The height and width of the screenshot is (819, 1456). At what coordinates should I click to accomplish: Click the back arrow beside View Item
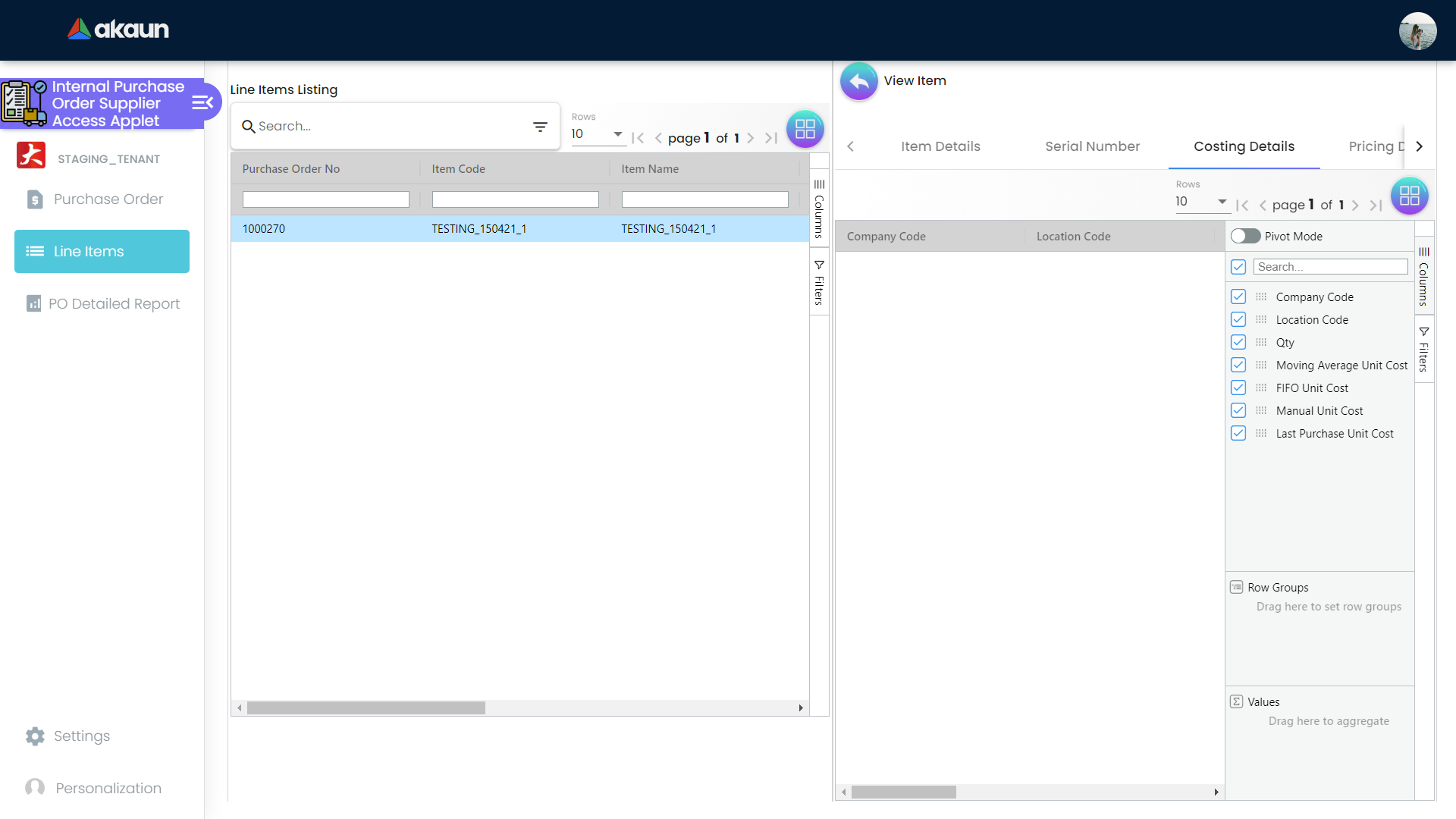point(858,81)
